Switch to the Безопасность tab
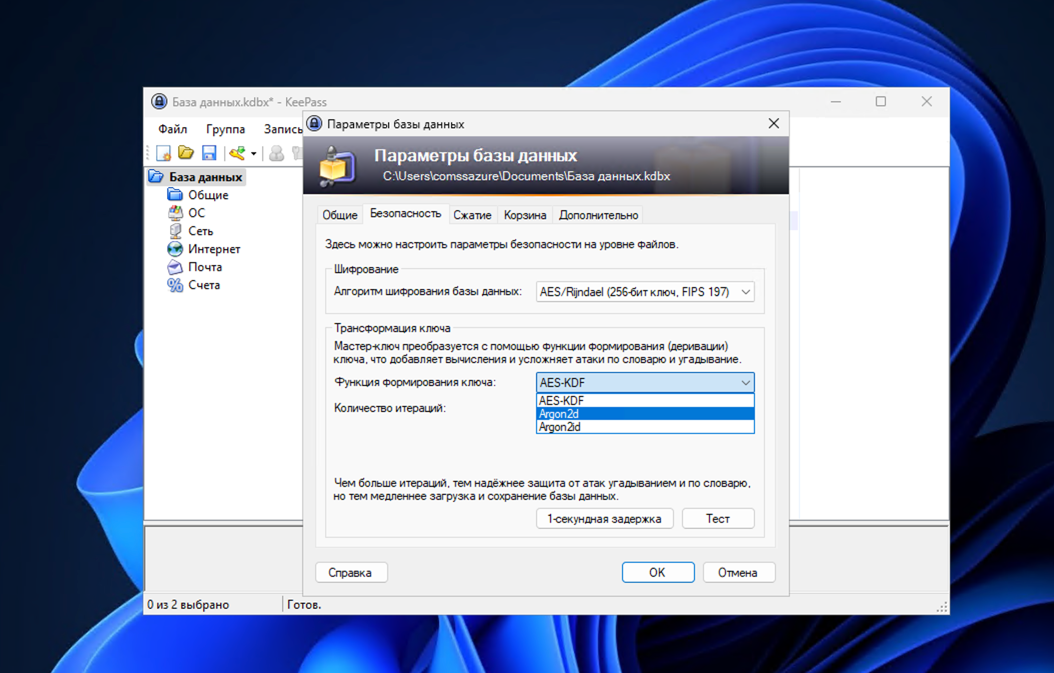 405,213
